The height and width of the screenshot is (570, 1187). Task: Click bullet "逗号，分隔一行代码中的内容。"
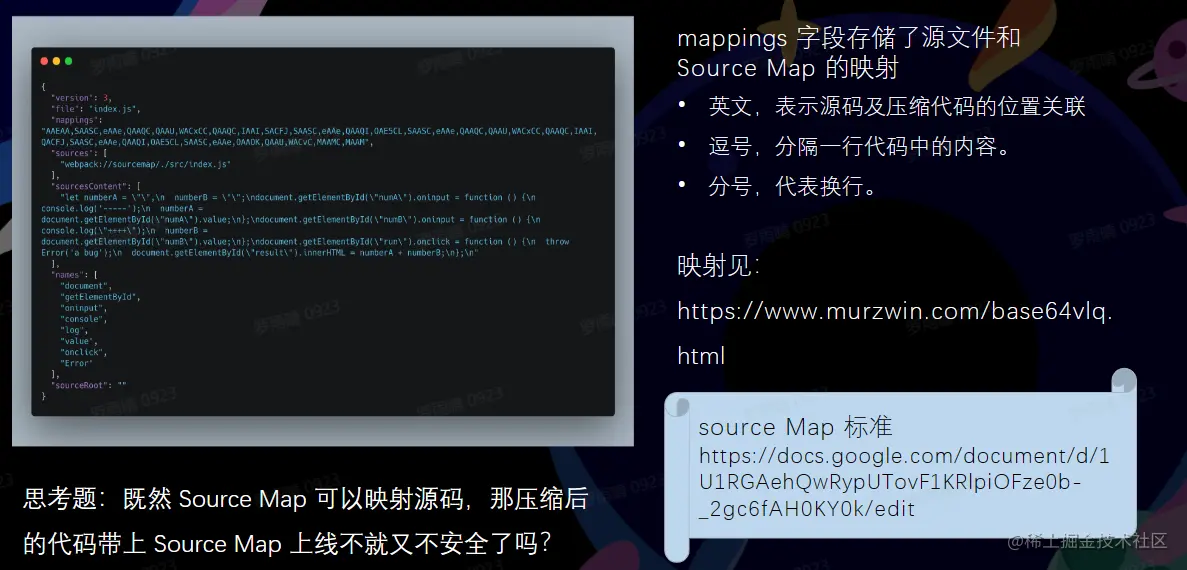(860, 147)
